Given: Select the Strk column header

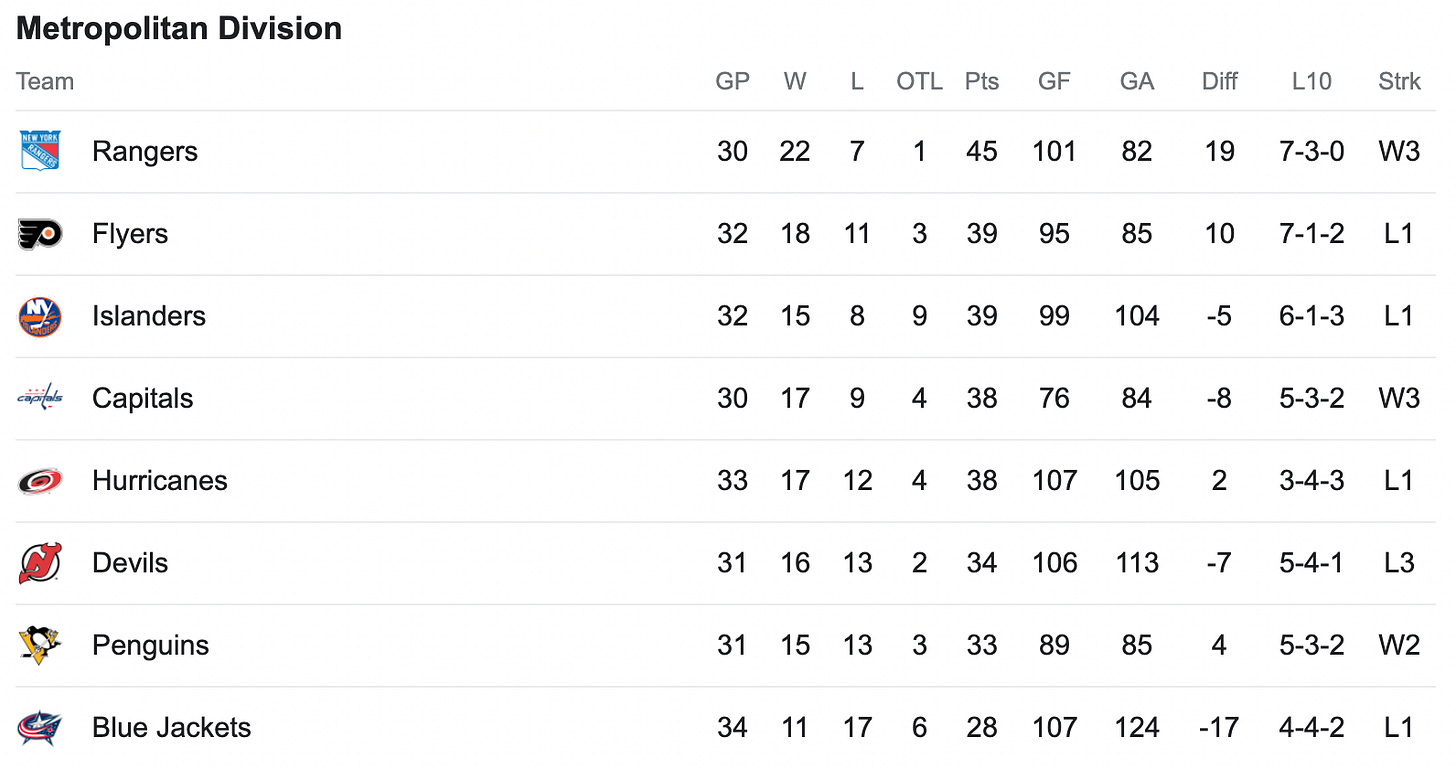Looking at the screenshot, I should 1399,82.
